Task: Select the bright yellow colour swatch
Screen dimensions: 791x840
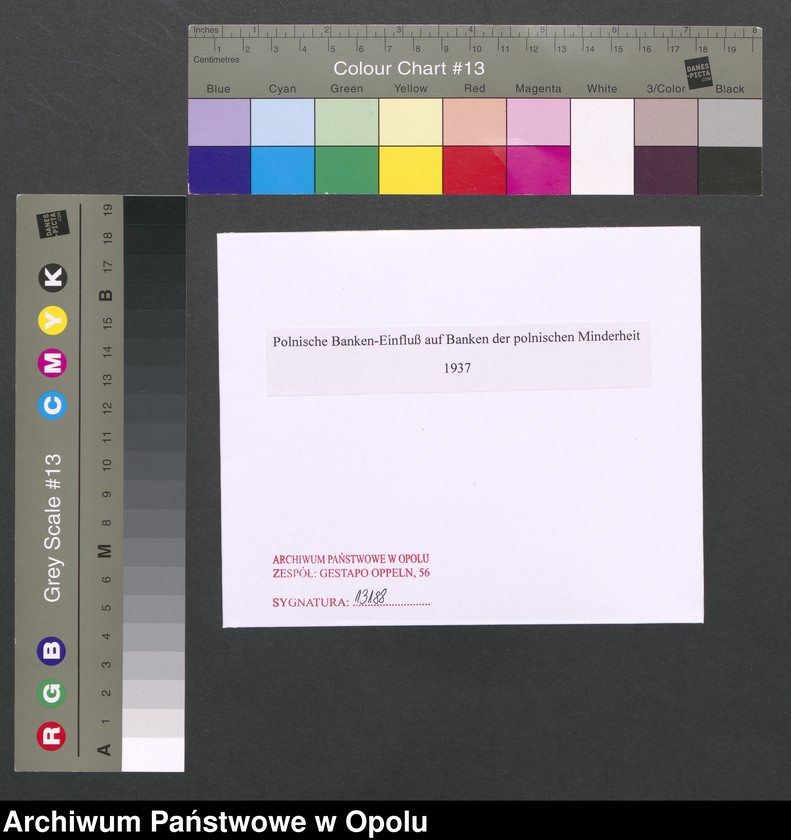Action: pyautogui.click(x=410, y=170)
